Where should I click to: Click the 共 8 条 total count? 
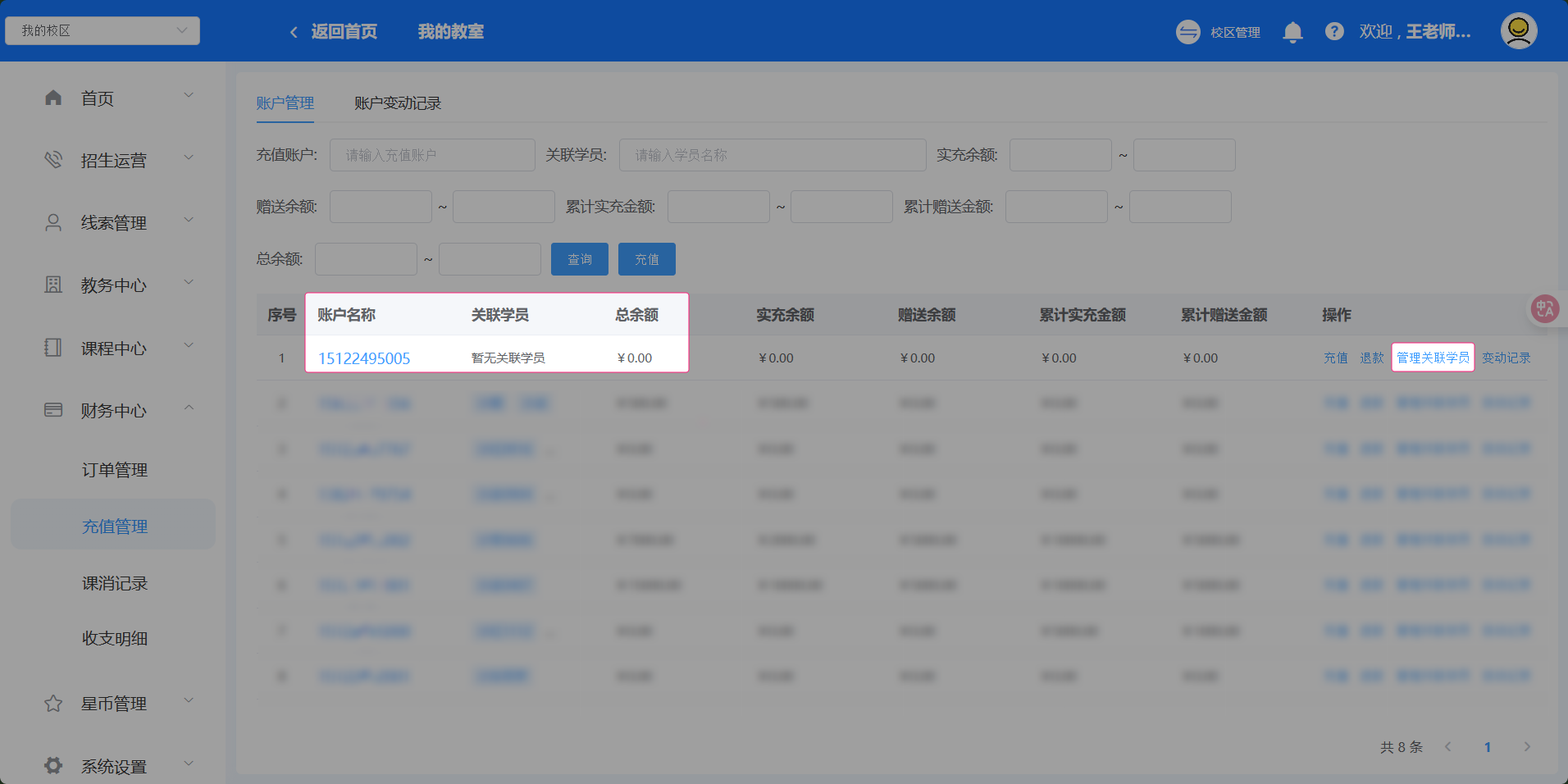tap(1402, 747)
